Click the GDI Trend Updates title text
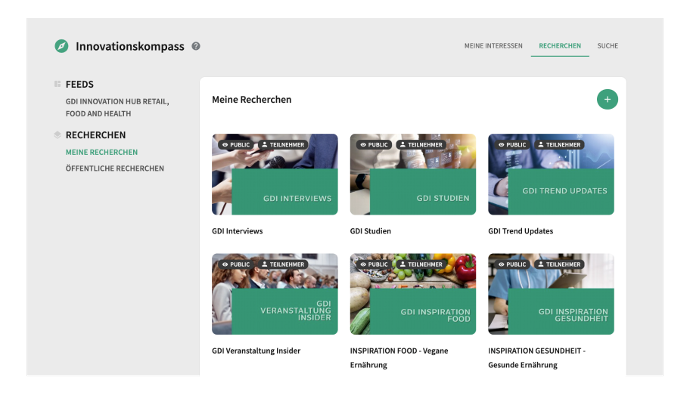690x408 pixels. [521, 231]
